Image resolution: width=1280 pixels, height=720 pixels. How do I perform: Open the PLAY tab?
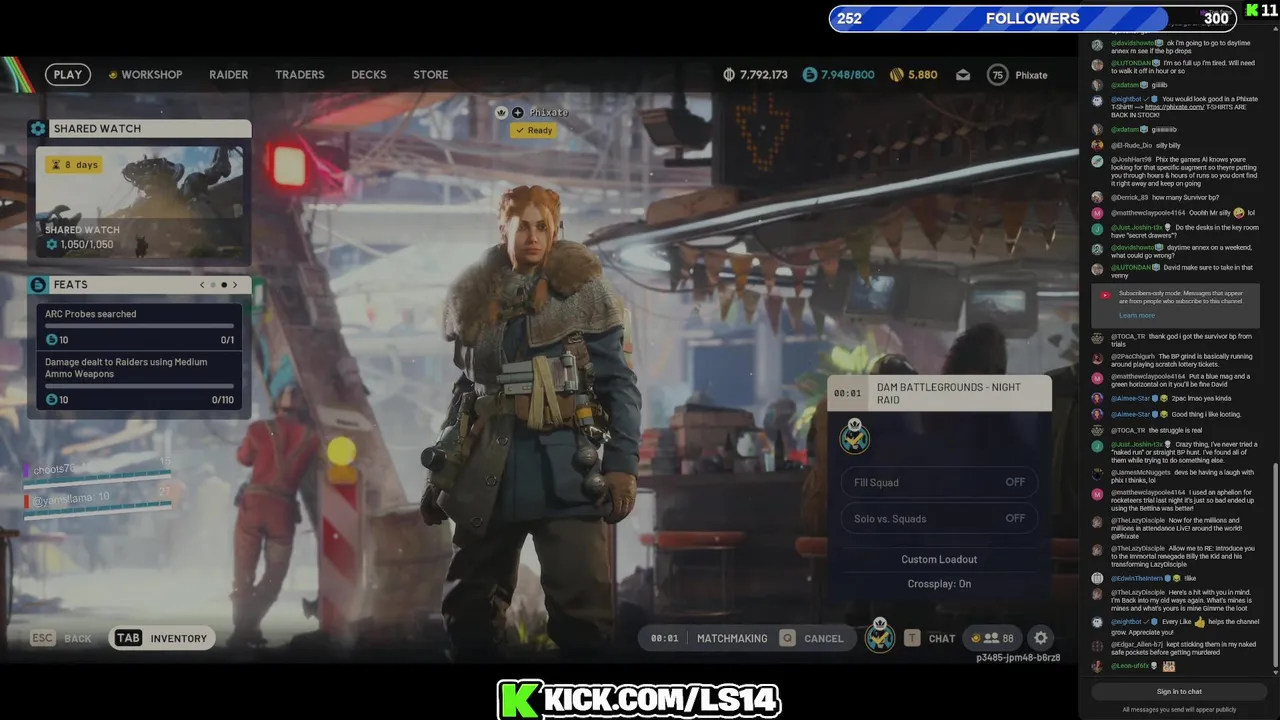(x=68, y=75)
